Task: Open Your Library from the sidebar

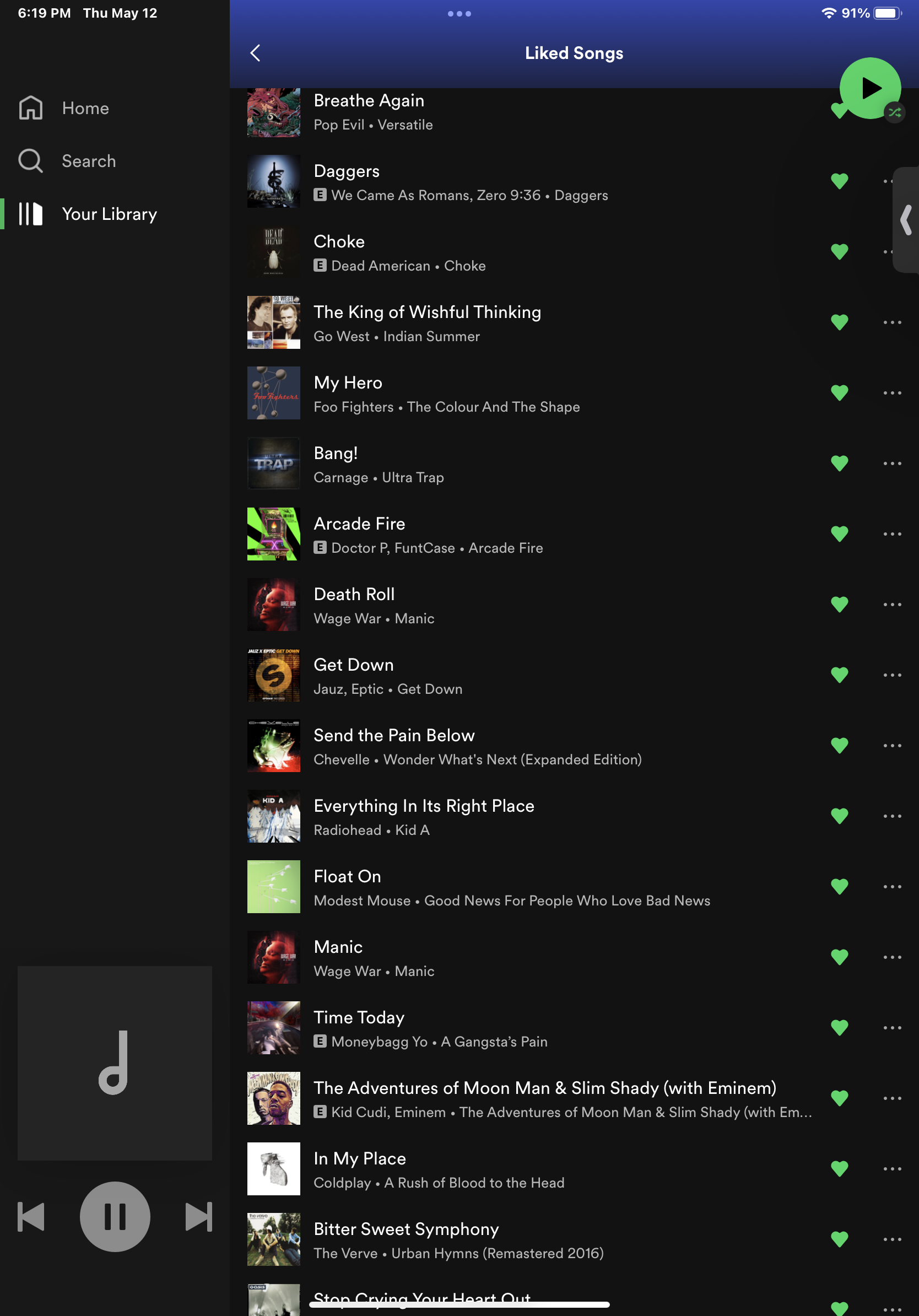Action: (x=109, y=214)
